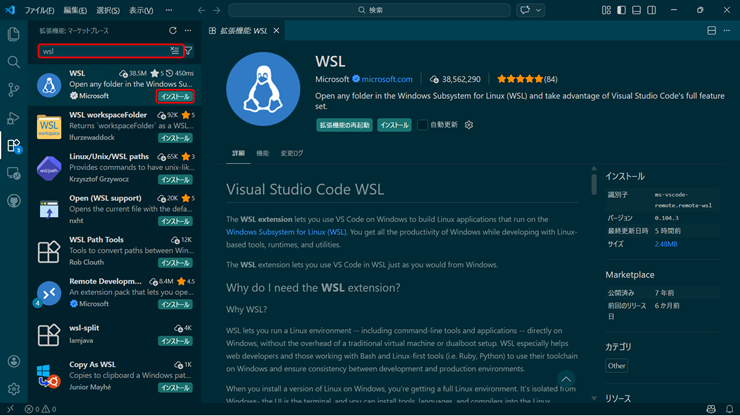The image size is (740, 416).
Task: Refresh the extensions marketplace list
Action: (x=173, y=31)
